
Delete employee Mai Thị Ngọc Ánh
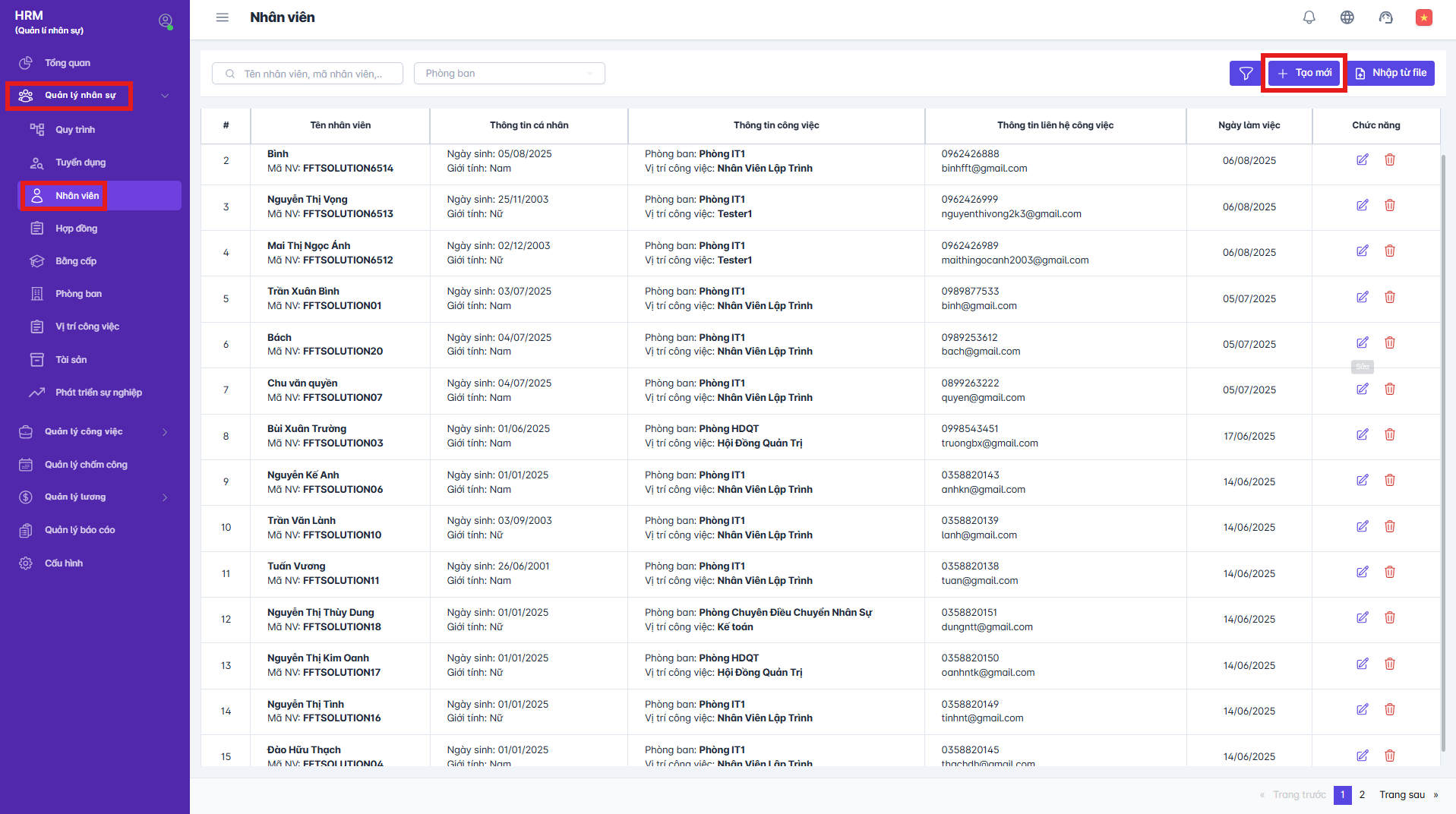pos(1389,251)
